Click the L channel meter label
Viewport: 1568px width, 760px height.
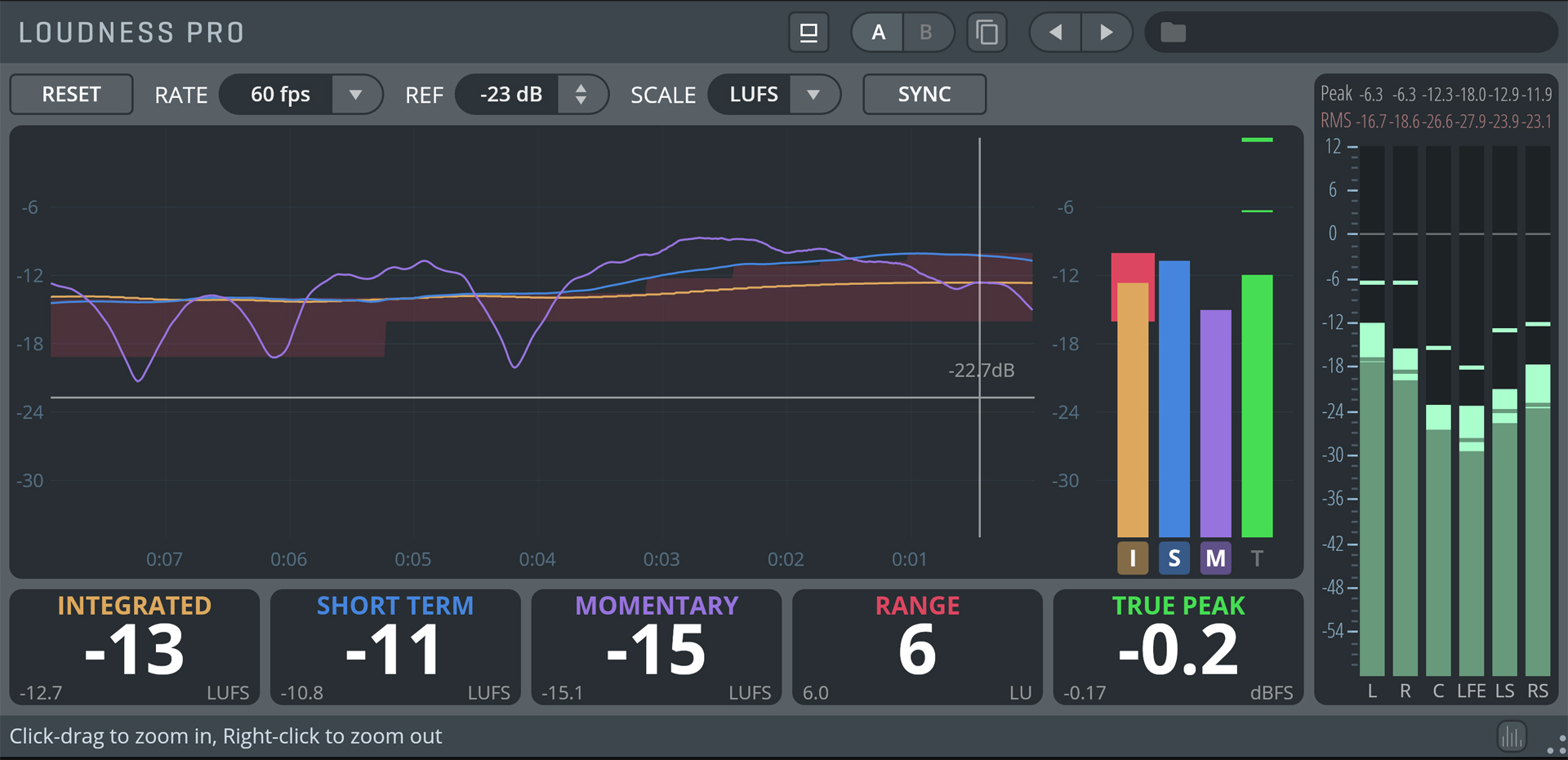[x=1372, y=691]
